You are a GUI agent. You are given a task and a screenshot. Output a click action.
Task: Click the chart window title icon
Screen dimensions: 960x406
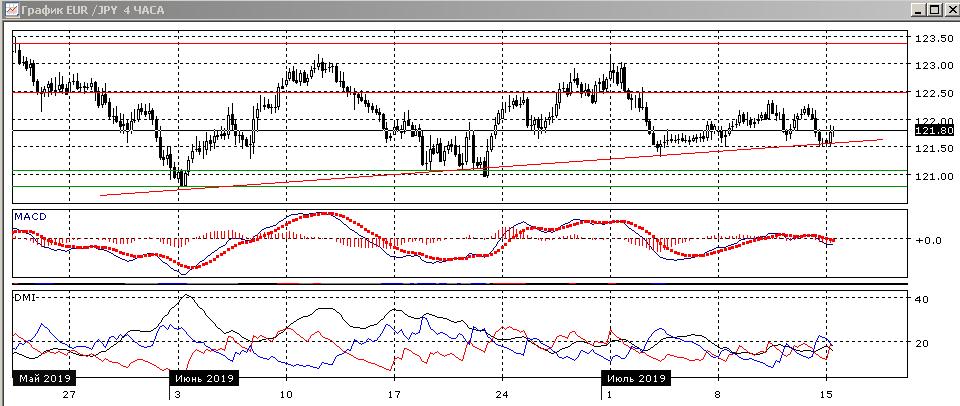(10, 9)
